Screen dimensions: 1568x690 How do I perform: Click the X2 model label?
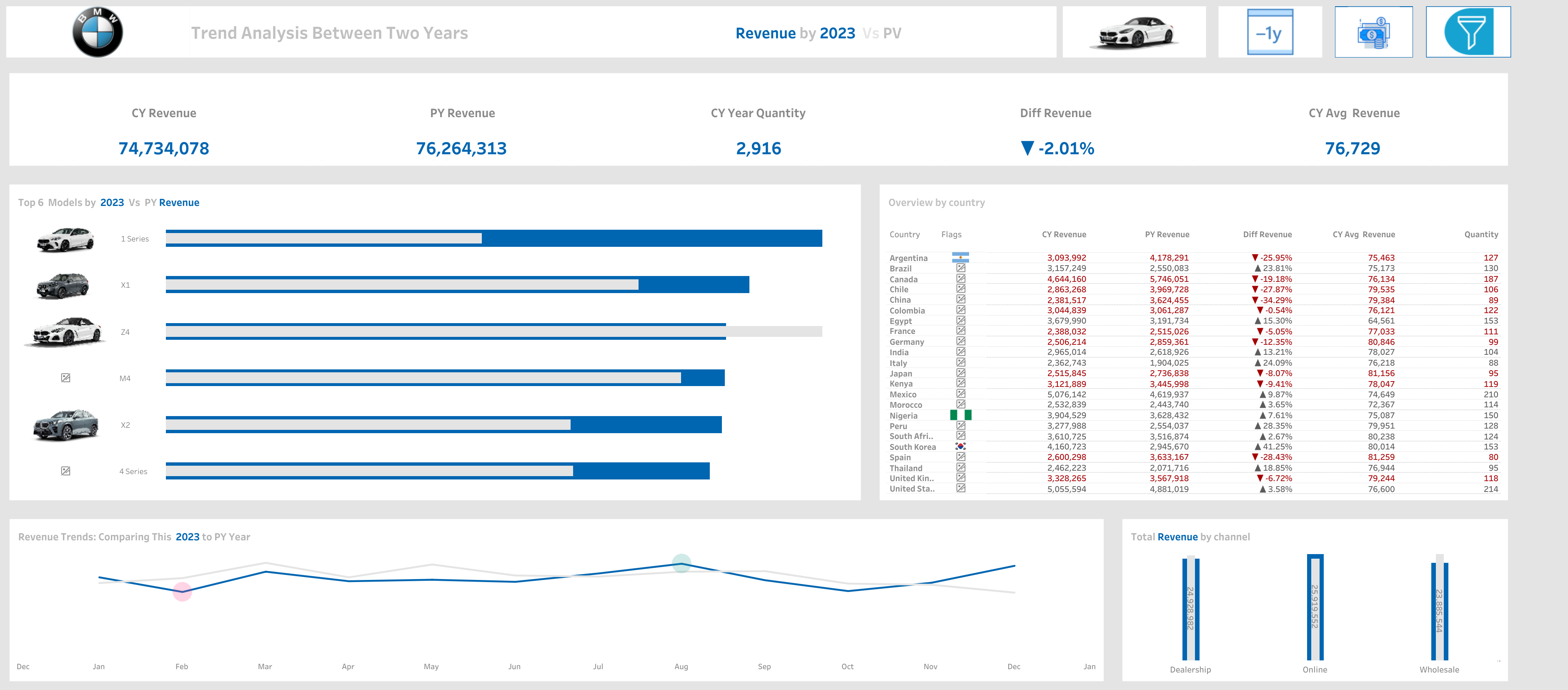click(125, 425)
